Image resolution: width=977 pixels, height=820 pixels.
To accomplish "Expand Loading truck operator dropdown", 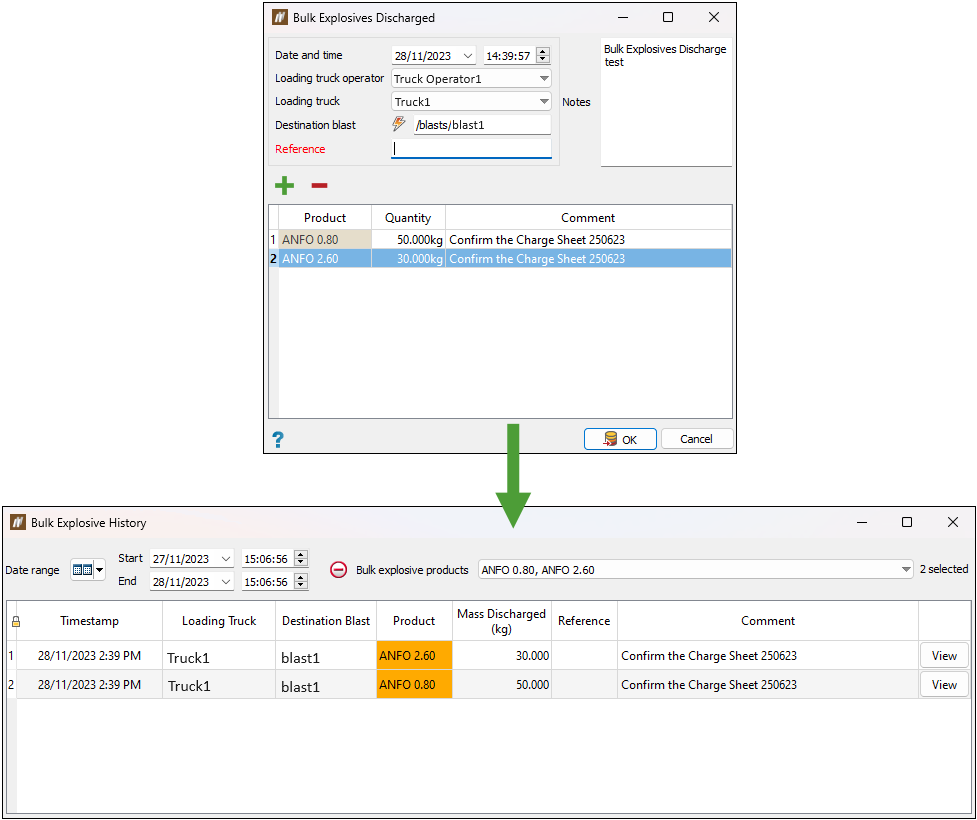I will [544, 79].
